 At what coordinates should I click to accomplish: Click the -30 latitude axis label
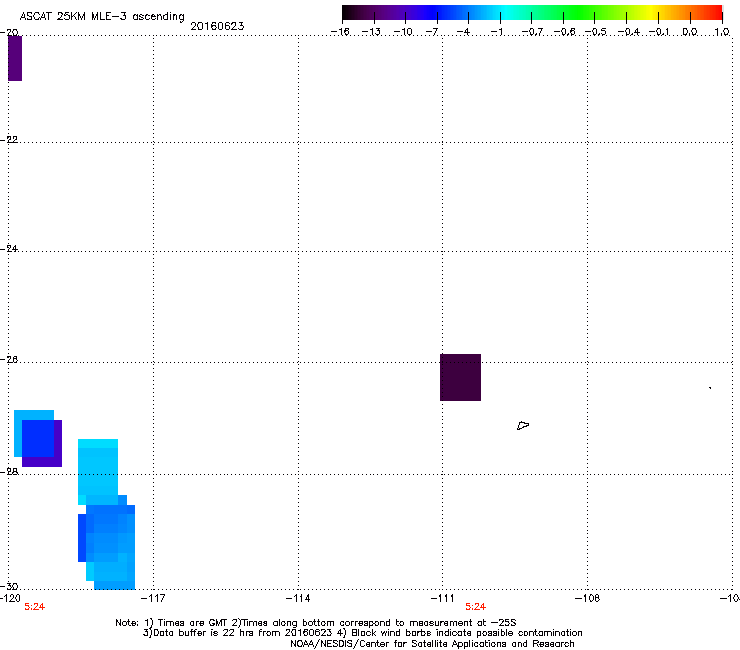tap(9, 586)
